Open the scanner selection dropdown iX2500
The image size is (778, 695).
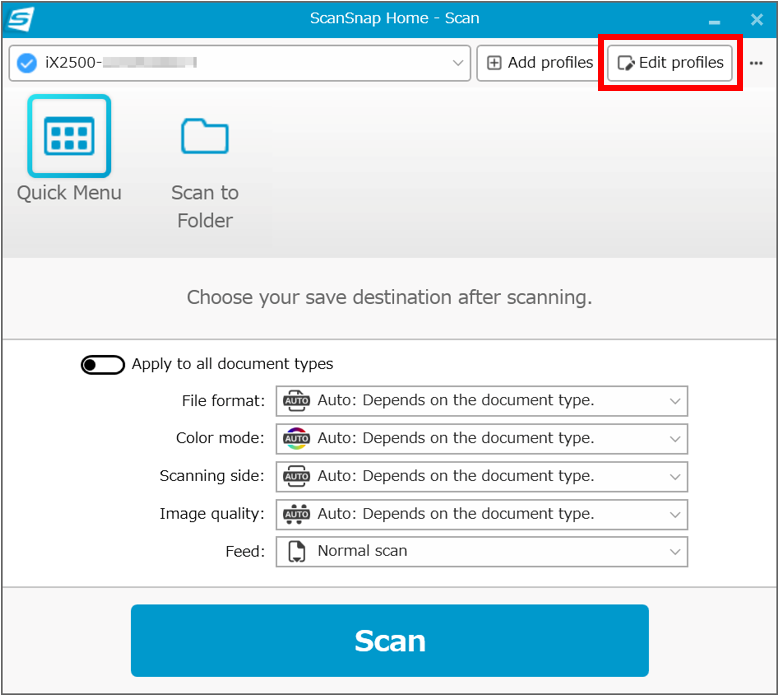[240, 63]
